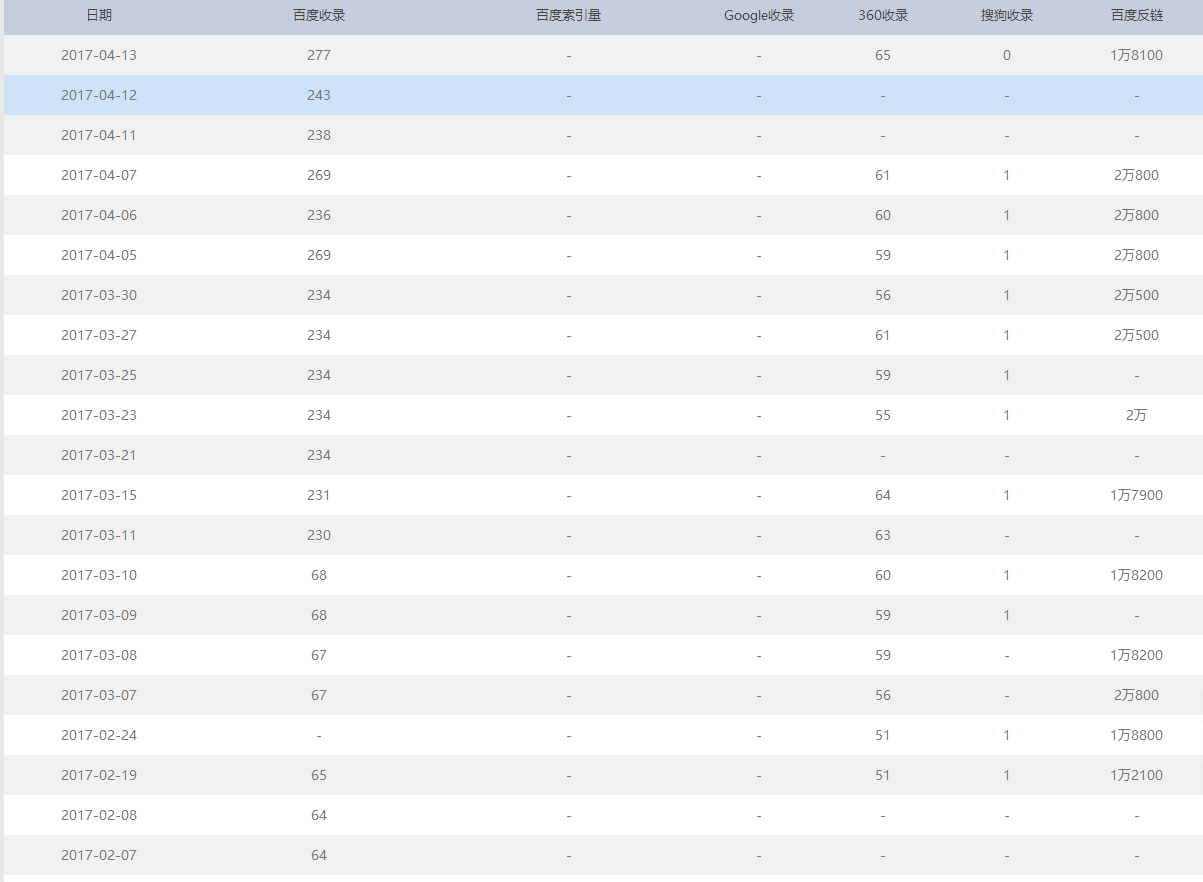Click 360收录 value 55 in the 2017-03-23 row
Screen dimensions: 1203x882
(x=883, y=415)
